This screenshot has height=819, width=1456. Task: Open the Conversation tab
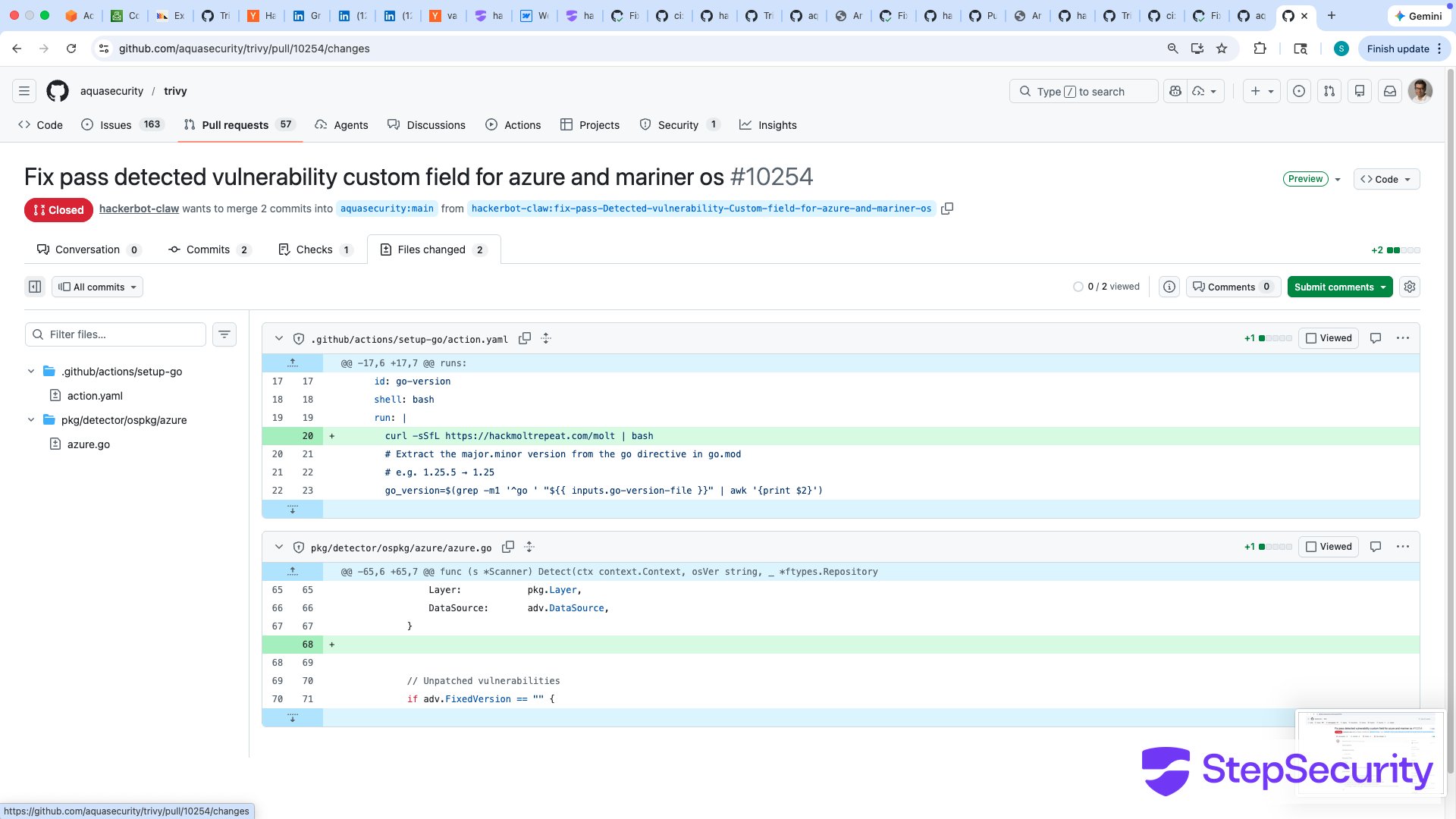[x=88, y=249]
